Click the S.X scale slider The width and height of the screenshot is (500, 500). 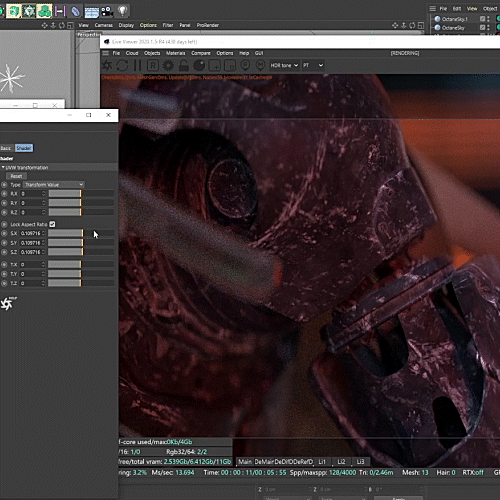[x=81, y=233]
